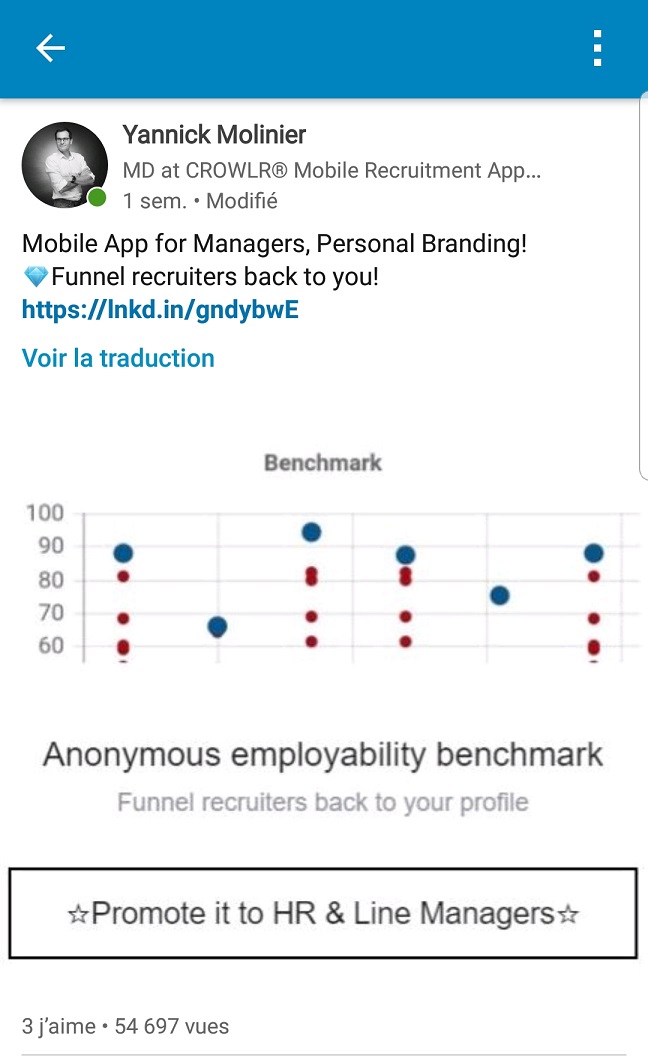Image resolution: width=648 pixels, height=1057 pixels.
Task: Tap the Yannick Molinier author name
Action: pos(214,135)
